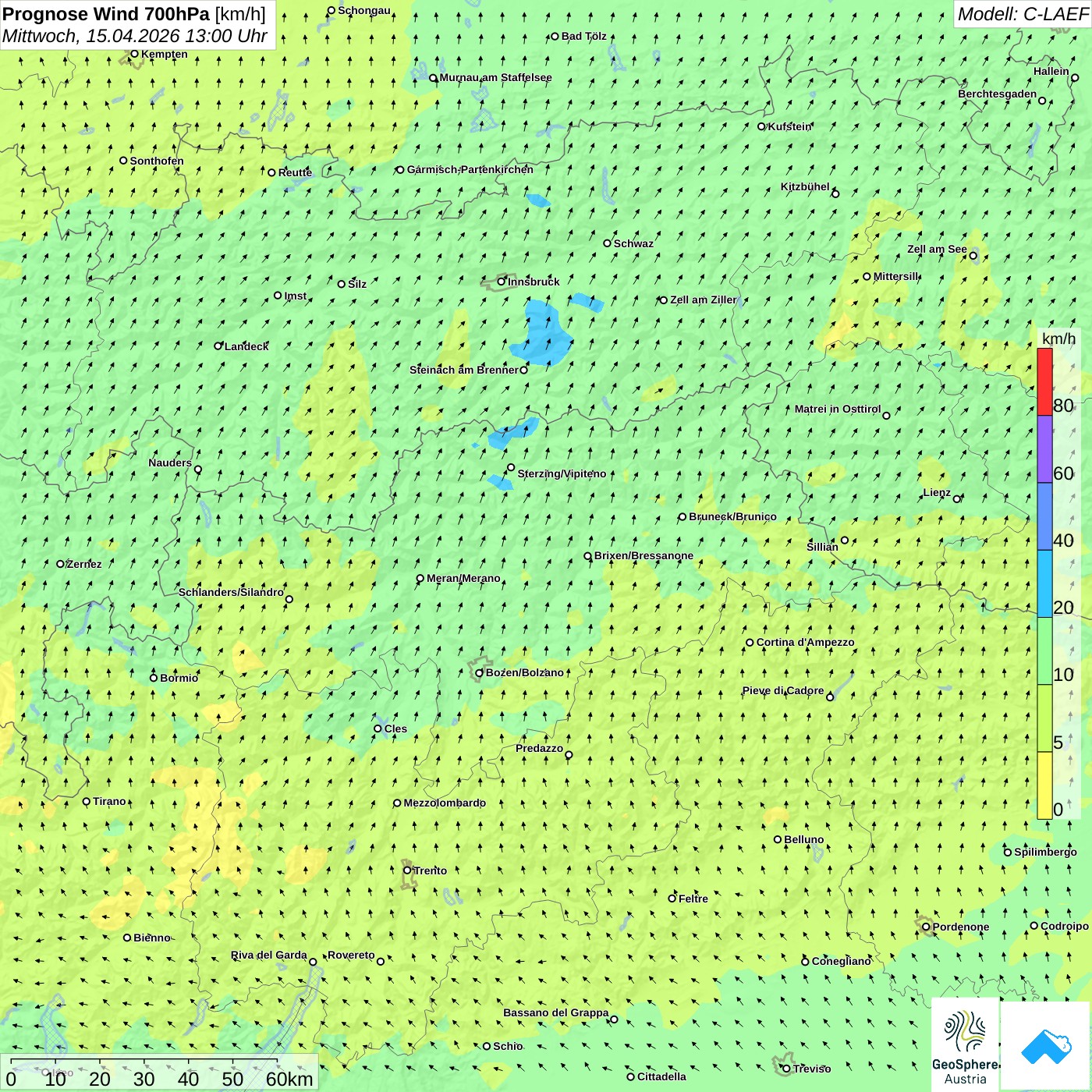Click the Bienno label

tap(152, 938)
